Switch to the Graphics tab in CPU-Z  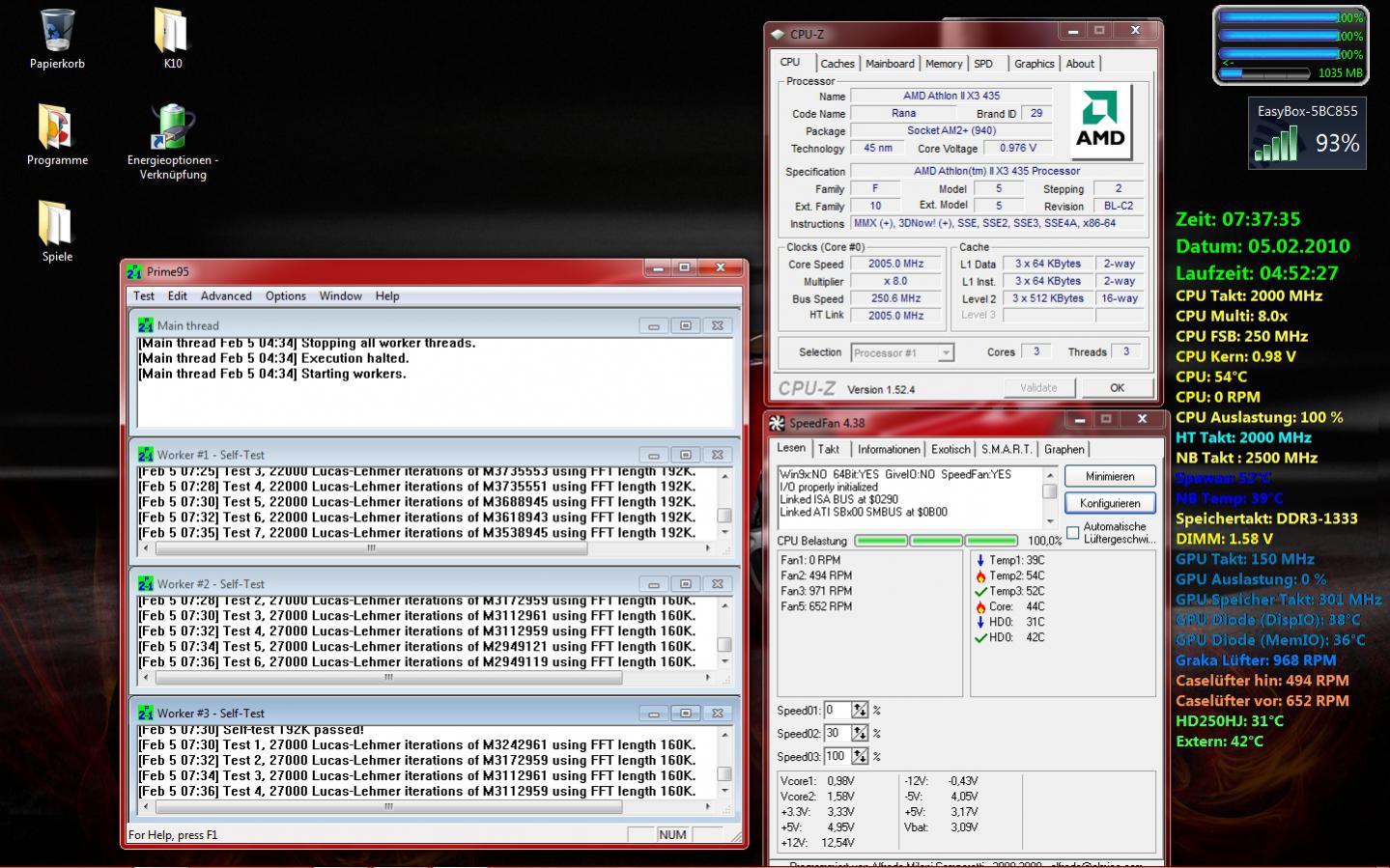point(1035,64)
